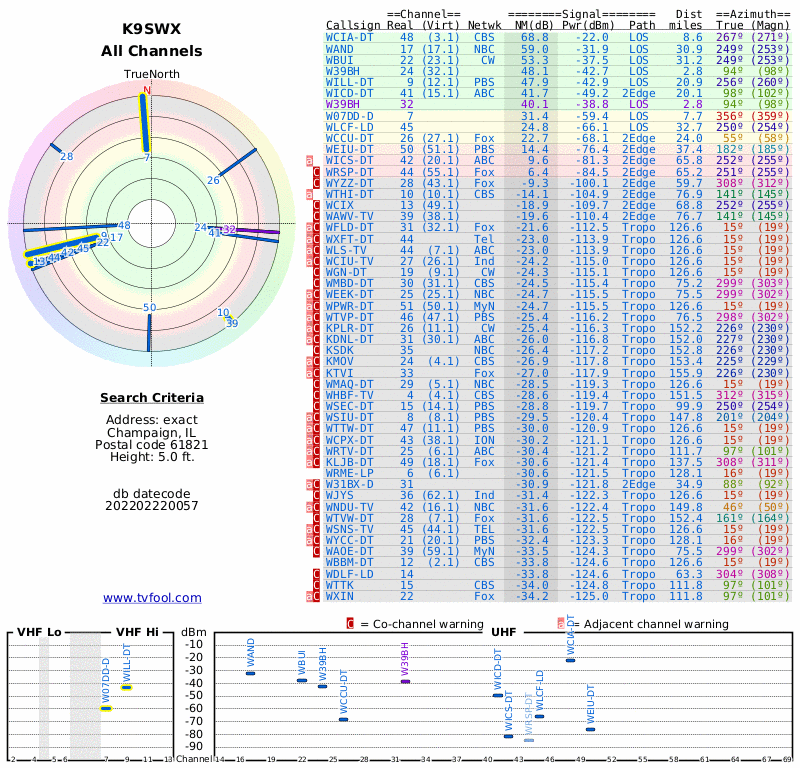Viewport: 800px width, 768px height.
Task: Click the WICS-DT marker in UHF chart
Action: [509, 736]
